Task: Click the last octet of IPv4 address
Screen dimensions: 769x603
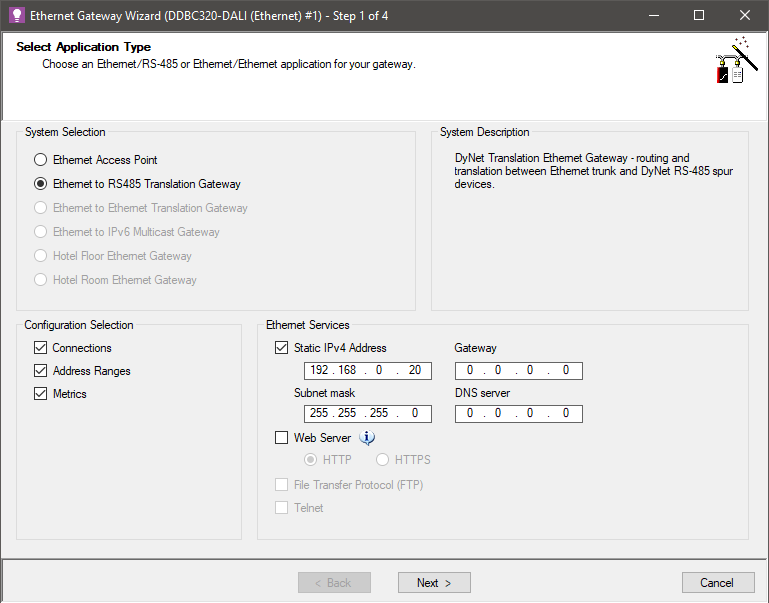Action: coord(414,371)
